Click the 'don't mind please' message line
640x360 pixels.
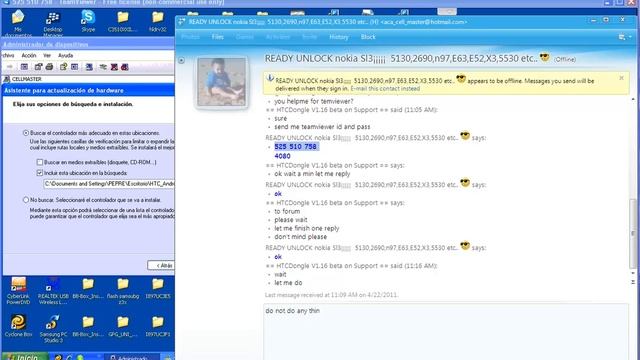(x=300, y=237)
